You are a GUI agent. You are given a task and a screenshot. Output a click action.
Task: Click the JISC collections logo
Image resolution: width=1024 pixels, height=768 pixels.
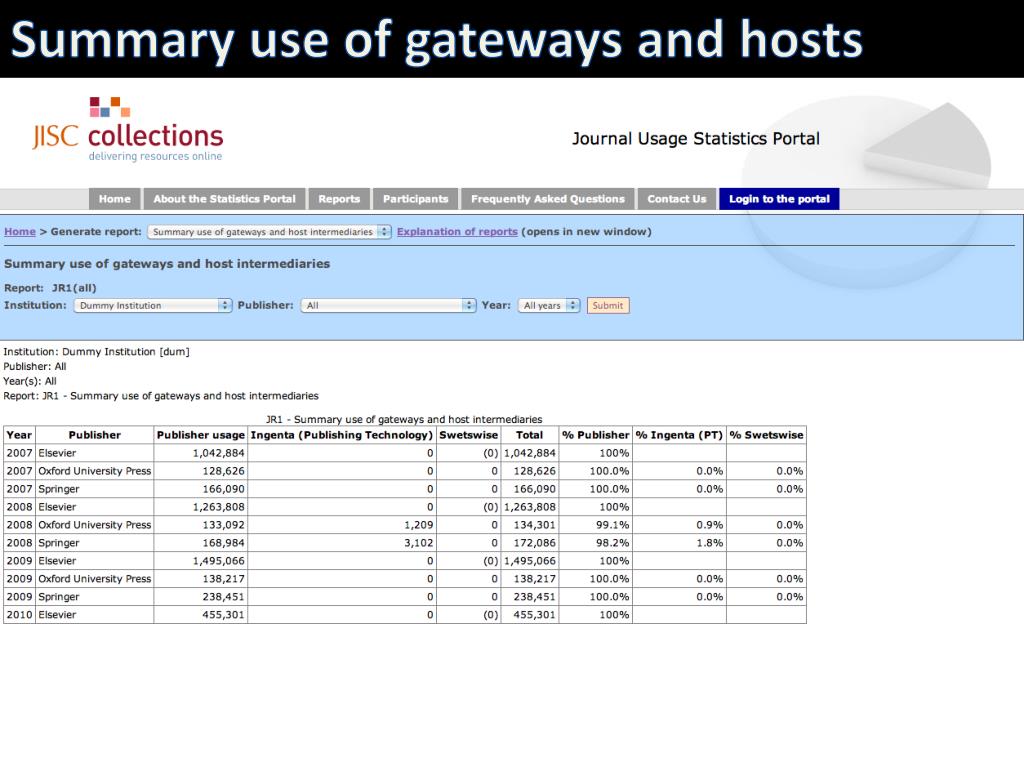pos(127,129)
